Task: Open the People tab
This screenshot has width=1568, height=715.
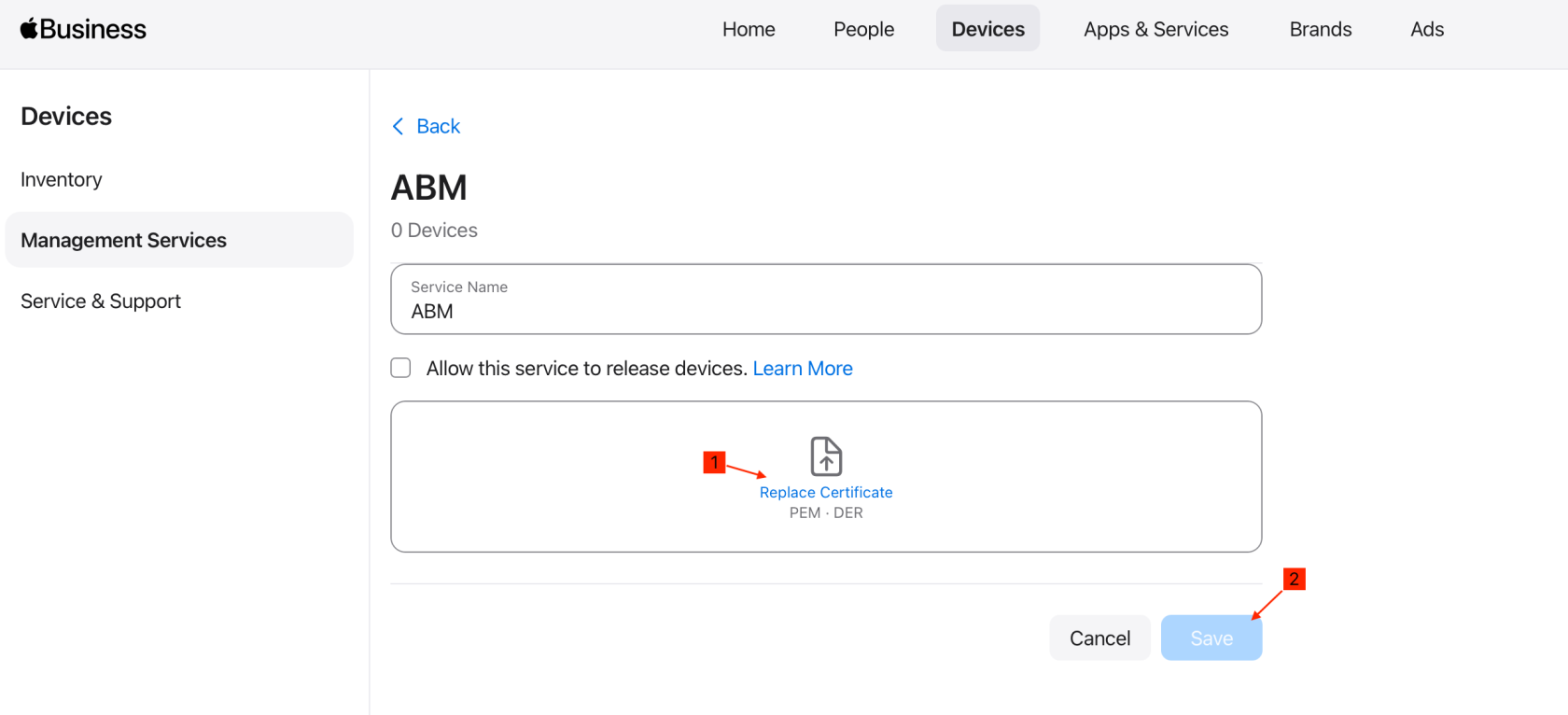Action: [863, 29]
